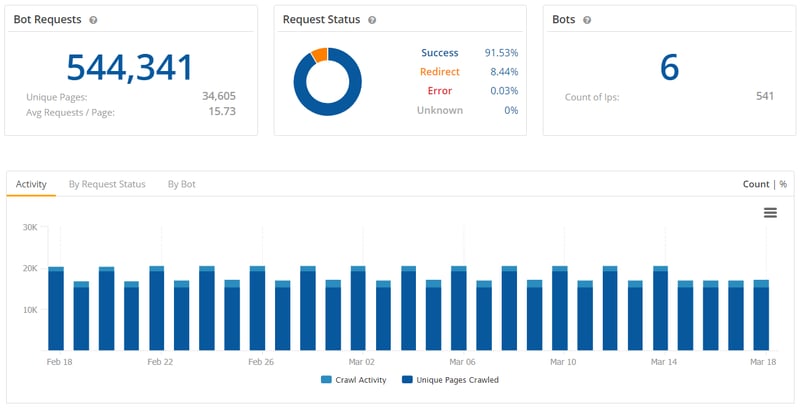Click the Unknown status label
The height and width of the screenshot is (409, 800).
click(x=440, y=110)
